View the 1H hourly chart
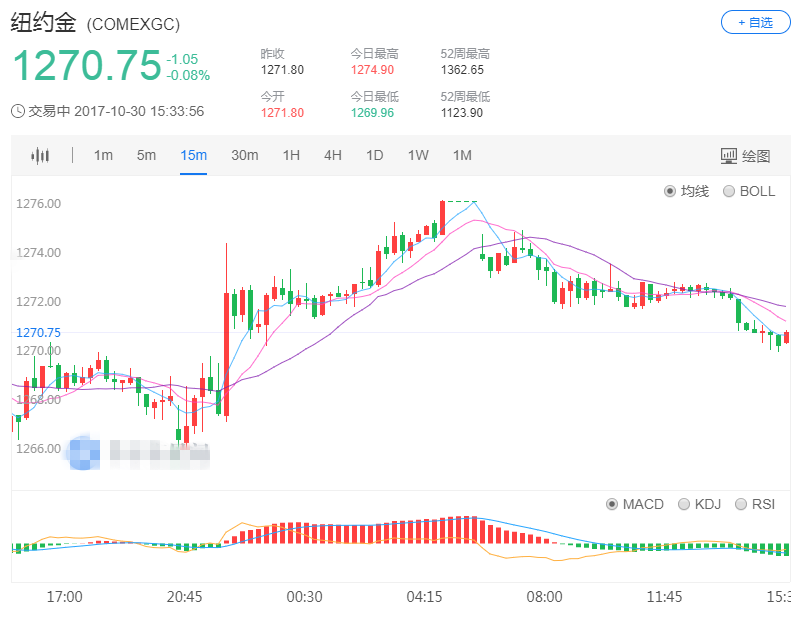Viewport: 801px width, 625px height. point(290,155)
